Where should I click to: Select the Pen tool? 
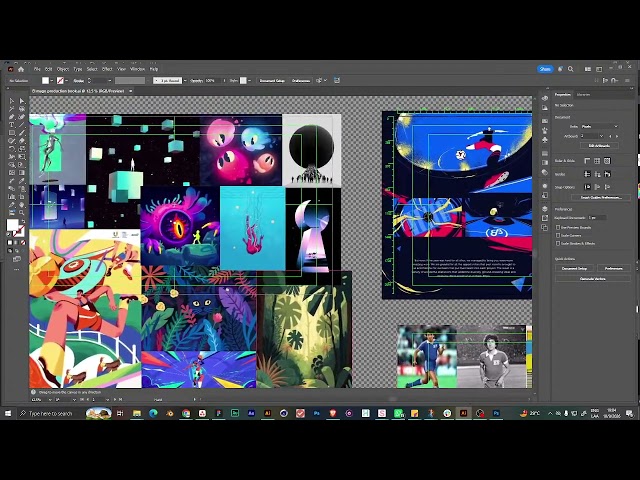click(x=11, y=117)
